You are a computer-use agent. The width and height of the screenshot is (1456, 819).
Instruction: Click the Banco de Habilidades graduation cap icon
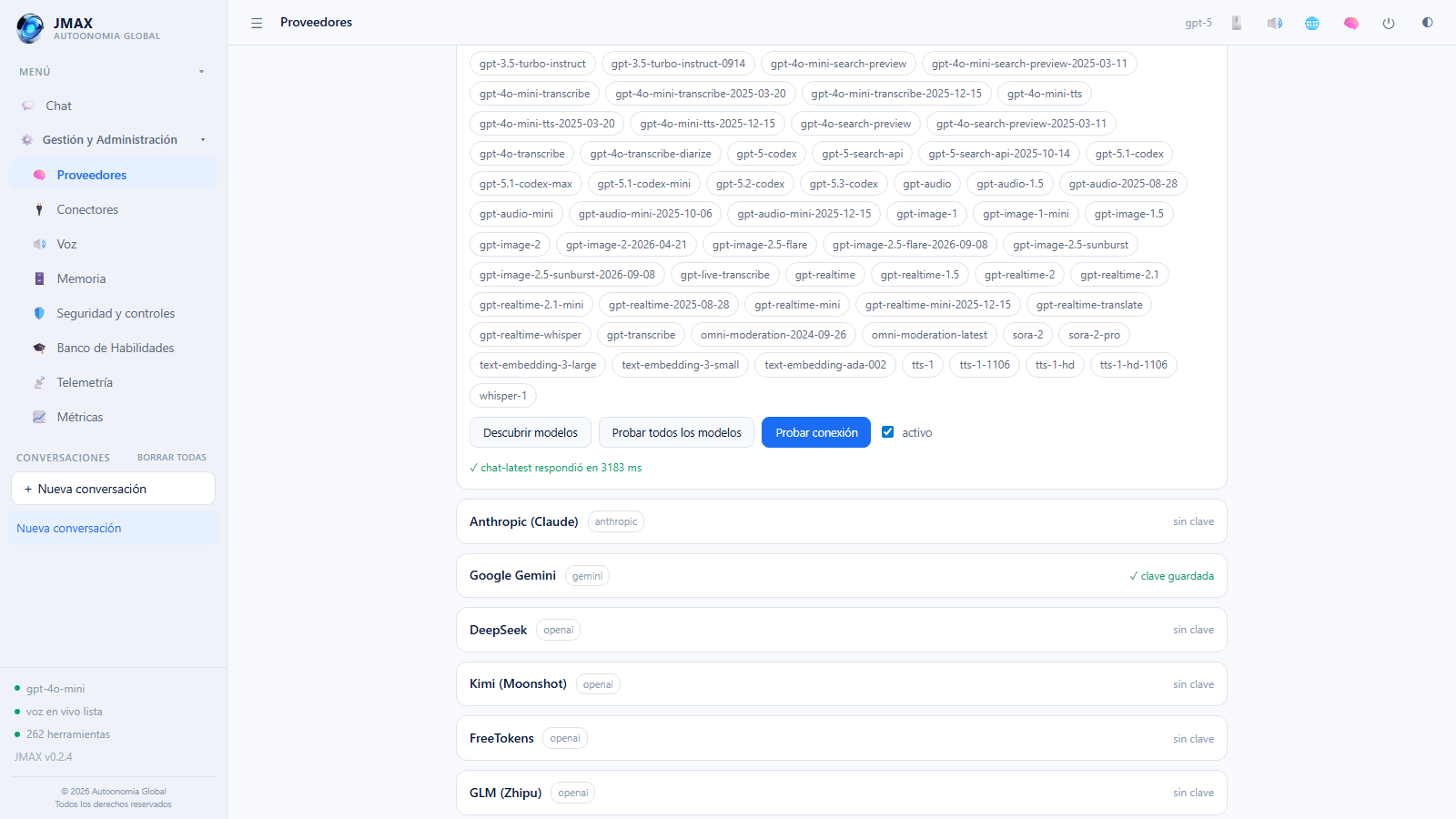[39, 348]
